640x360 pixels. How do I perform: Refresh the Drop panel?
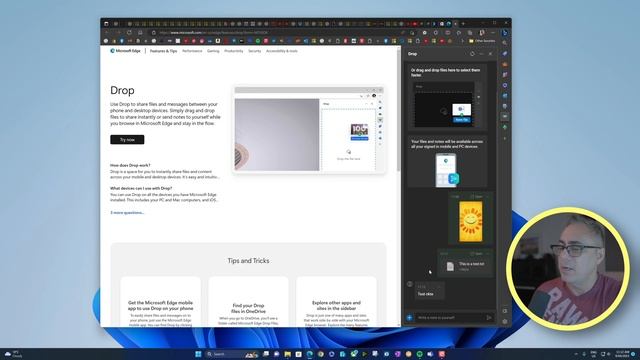click(x=472, y=54)
